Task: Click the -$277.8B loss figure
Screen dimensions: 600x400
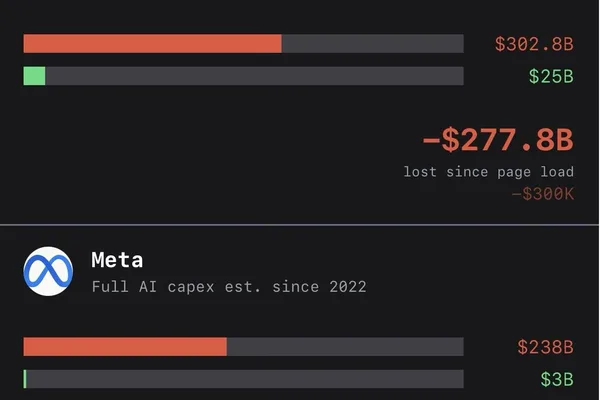Action: (498, 140)
